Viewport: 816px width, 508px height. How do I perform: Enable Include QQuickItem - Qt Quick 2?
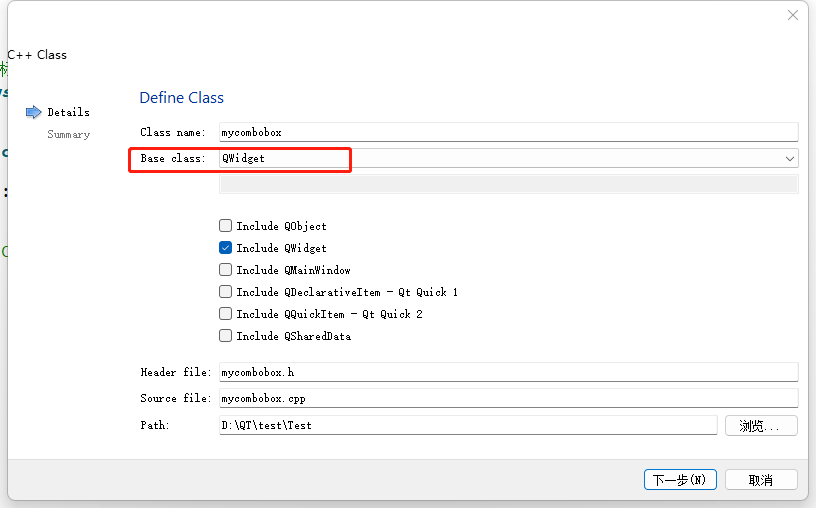(x=226, y=314)
